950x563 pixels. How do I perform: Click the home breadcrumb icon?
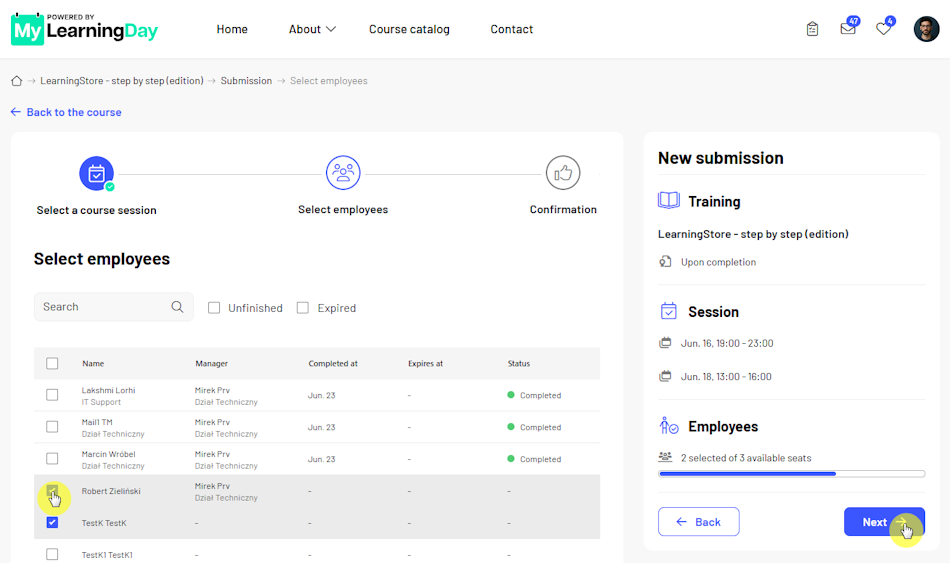tap(16, 81)
